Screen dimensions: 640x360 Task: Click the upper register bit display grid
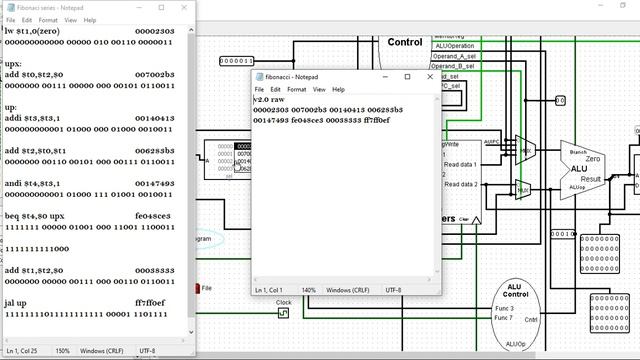(x=600, y=254)
